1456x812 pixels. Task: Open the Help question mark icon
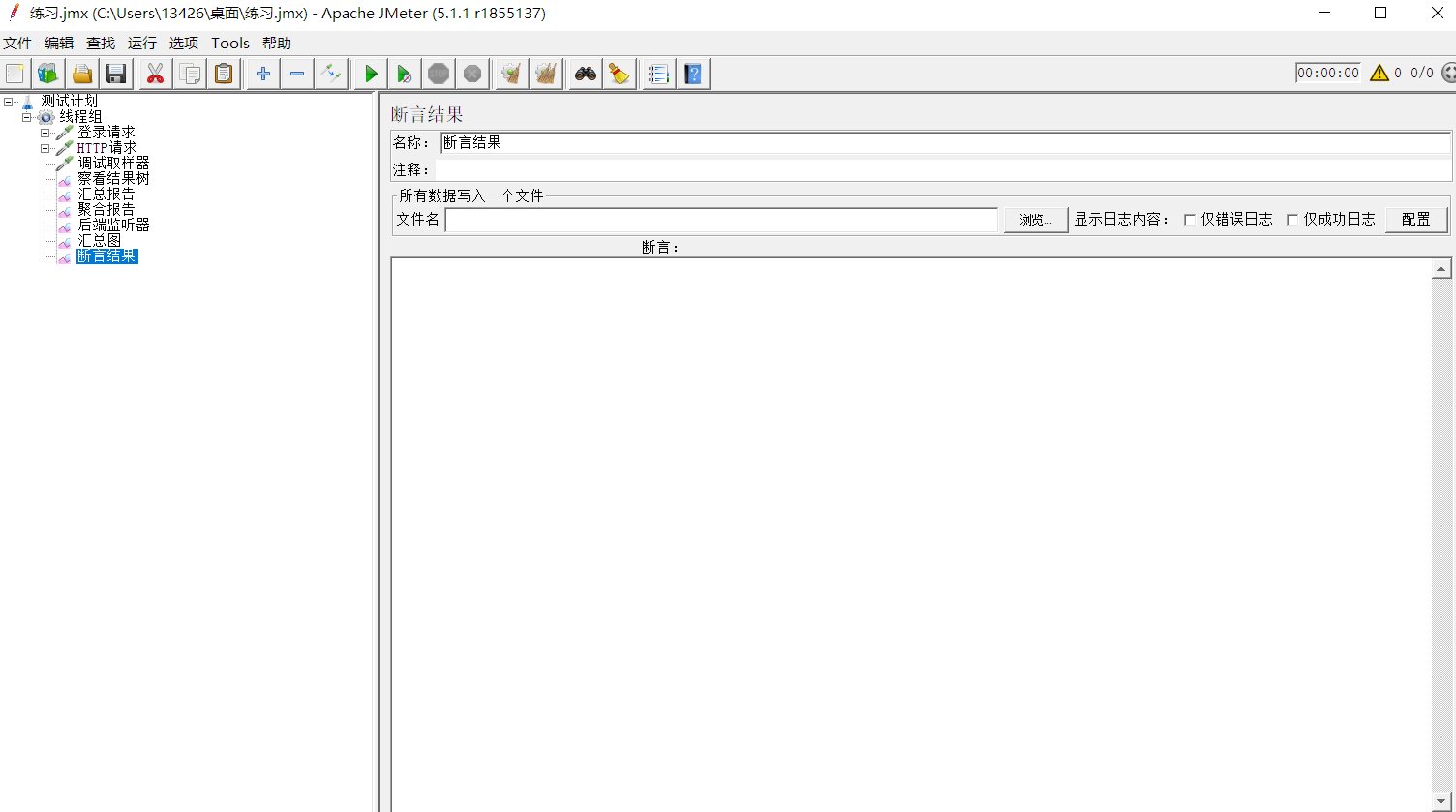click(693, 74)
